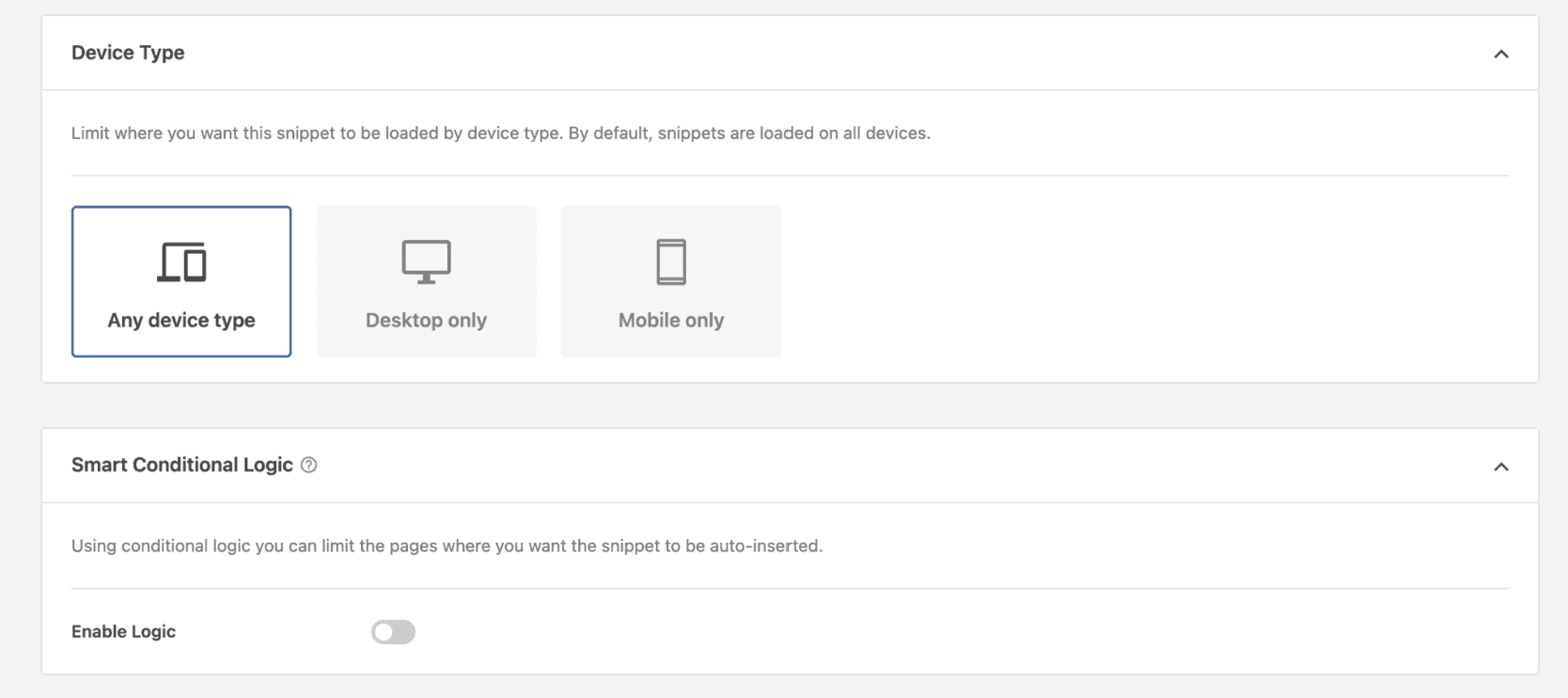The width and height of the screenshot is (1568, 698).
Task: Turn on the Enable Logic toggle
Action: click(393, 632)
